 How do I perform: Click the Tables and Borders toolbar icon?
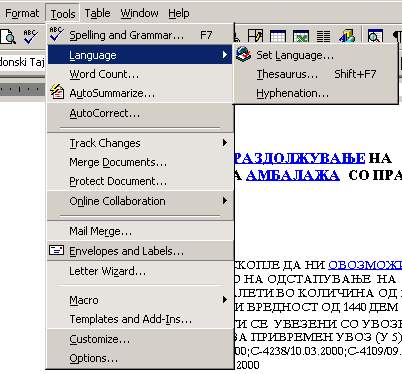(255, 36)
